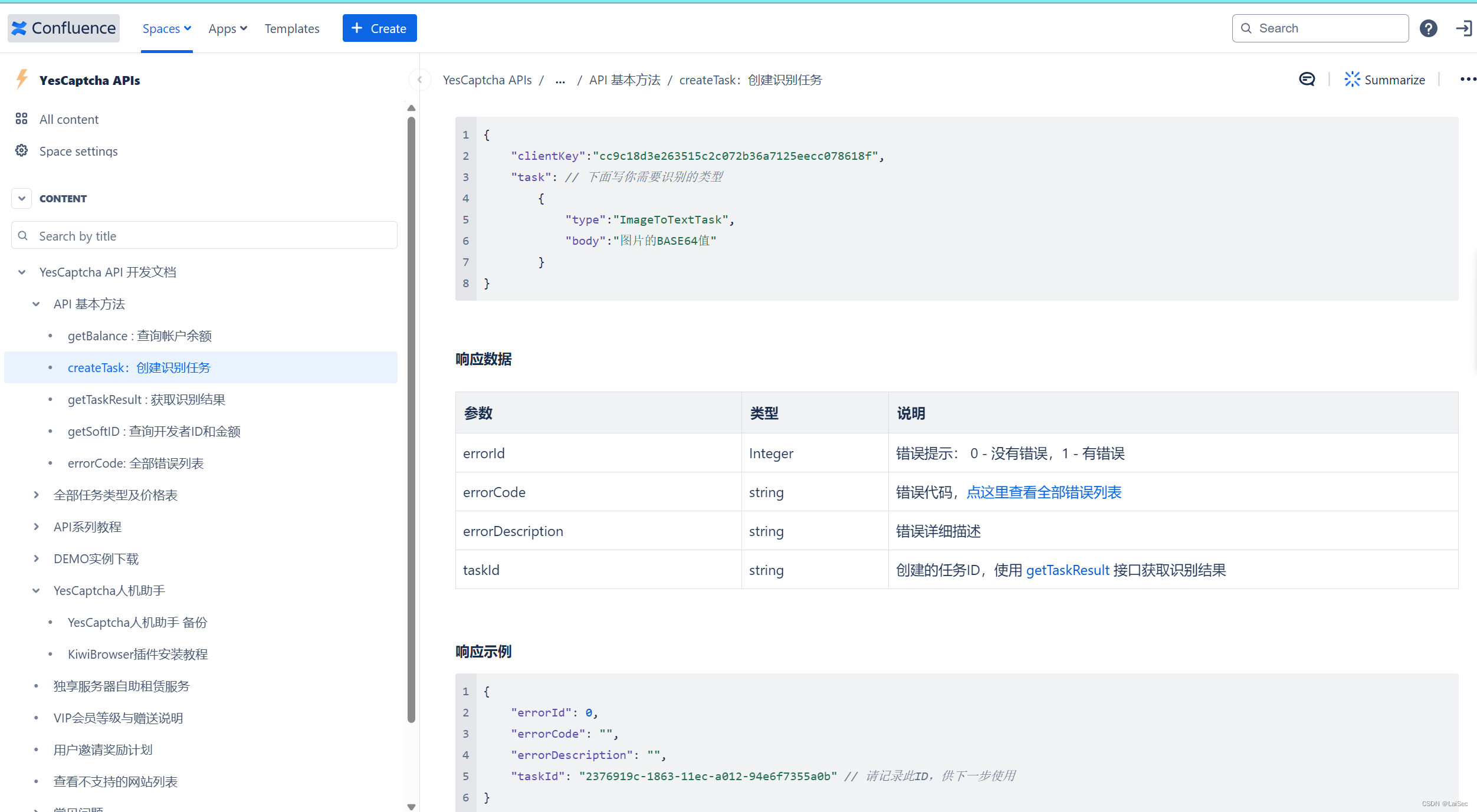
Task: Open getTaskResult : 获取识别结果 page
Action: point(146,400)
